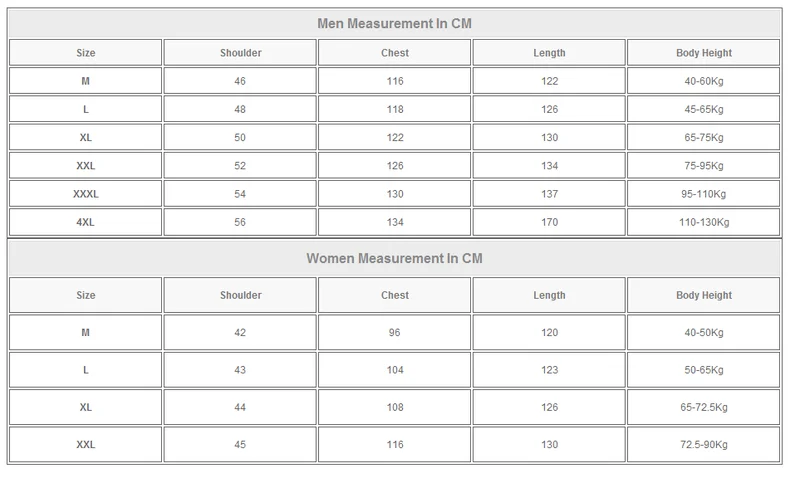This screenshot has width=800, height=483.
Task: Select the 40-60Kg body height cell
Action: [703, 81]
